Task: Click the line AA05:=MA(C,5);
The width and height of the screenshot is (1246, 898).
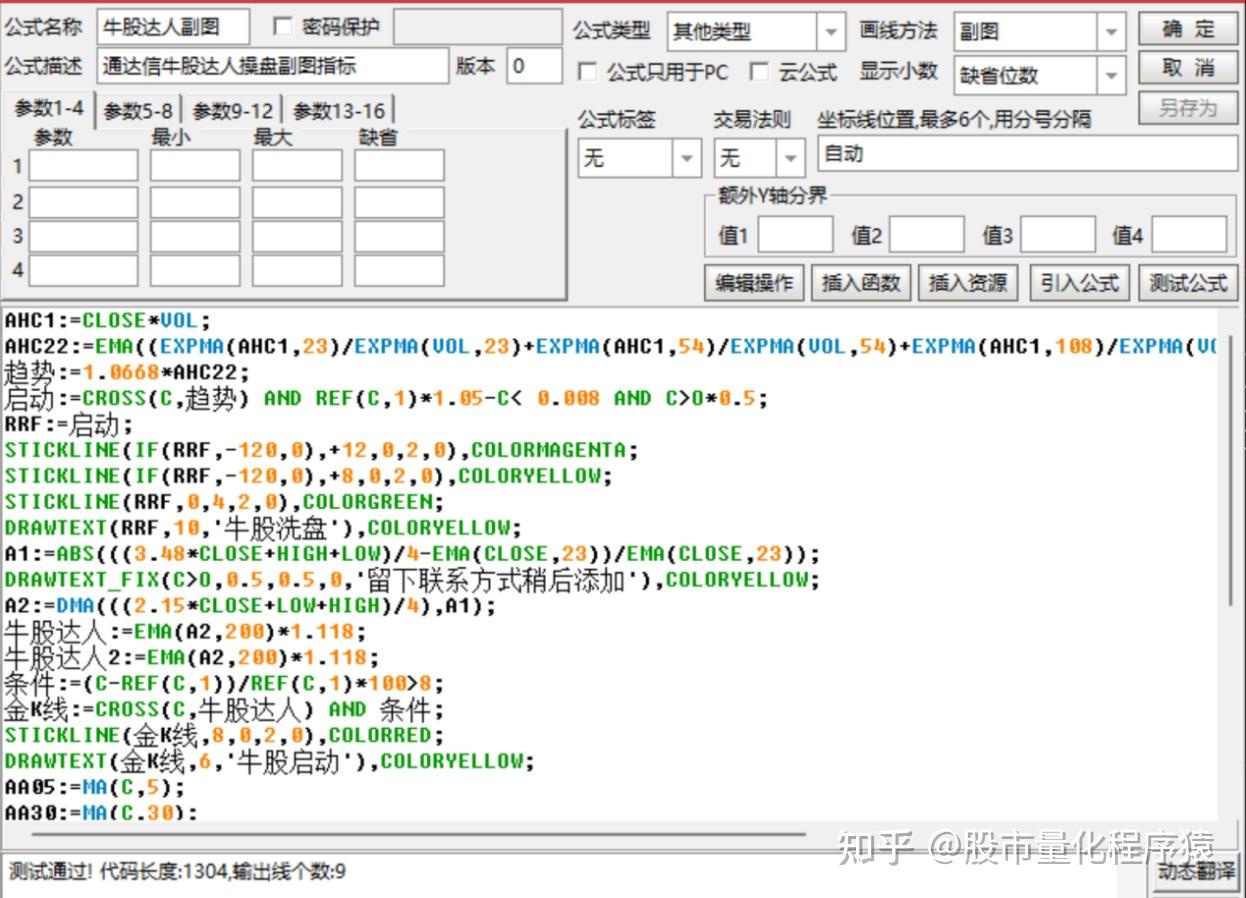Action: pos(95,788)
